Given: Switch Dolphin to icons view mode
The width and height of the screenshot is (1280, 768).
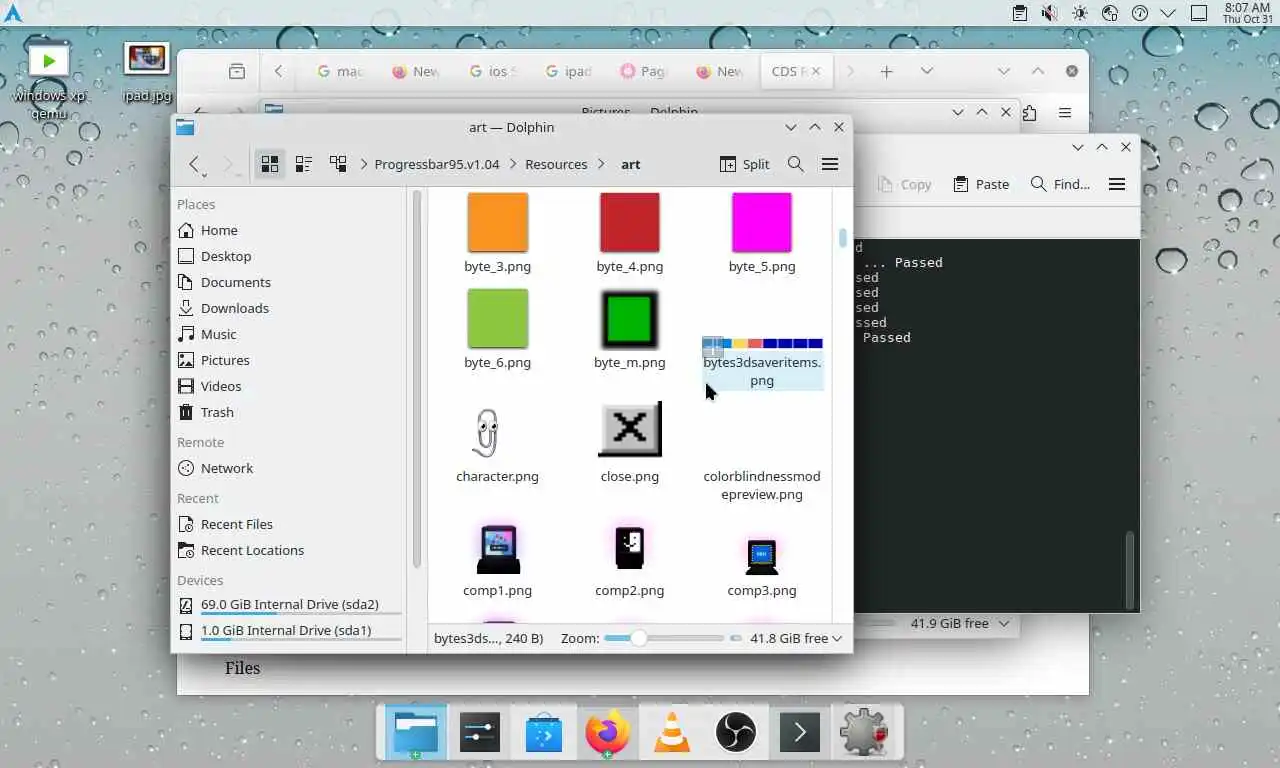Looking at the screenshot, I should click(x=269, y=164).
